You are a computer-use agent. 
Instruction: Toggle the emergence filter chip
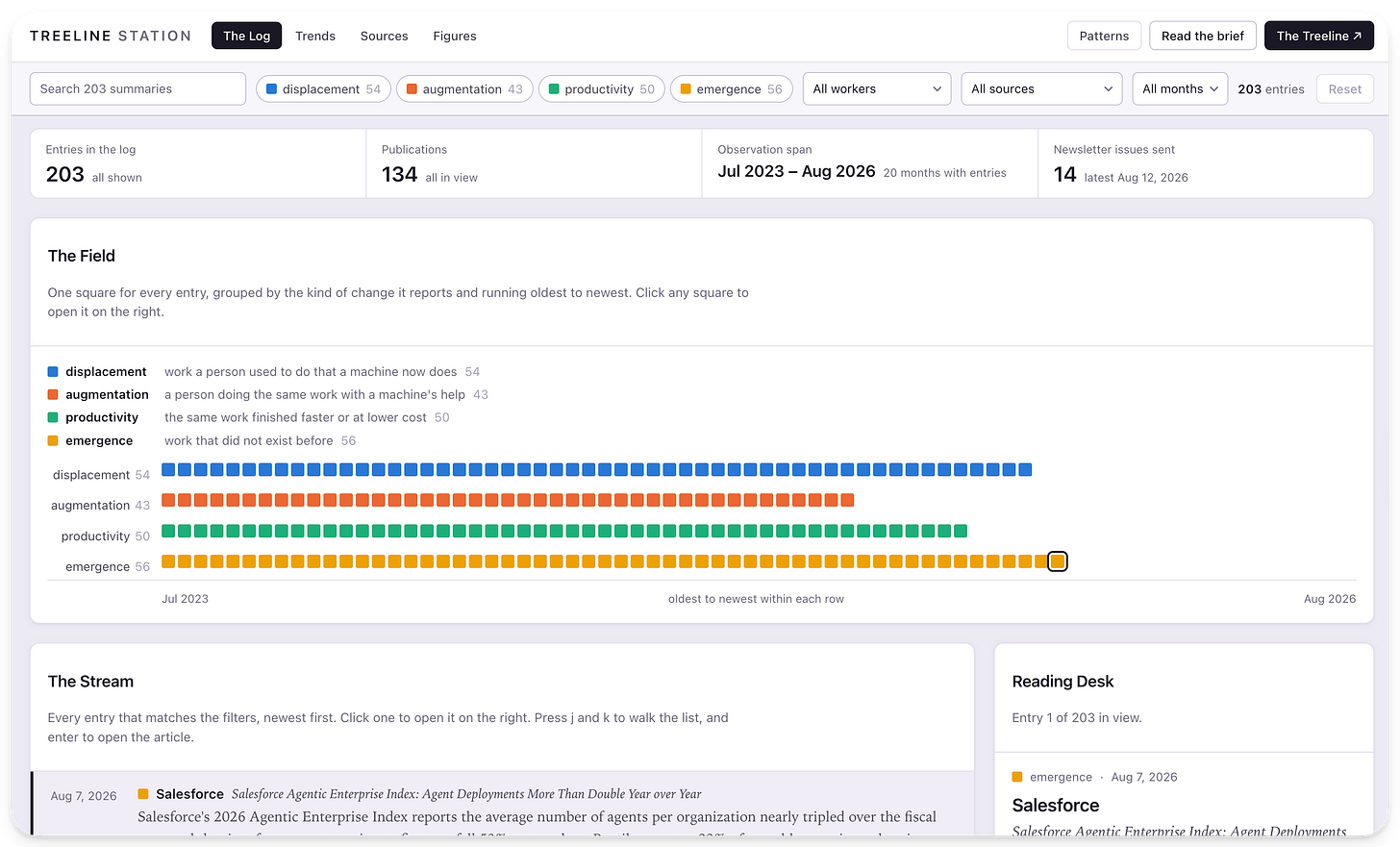[x=732, y=89]
